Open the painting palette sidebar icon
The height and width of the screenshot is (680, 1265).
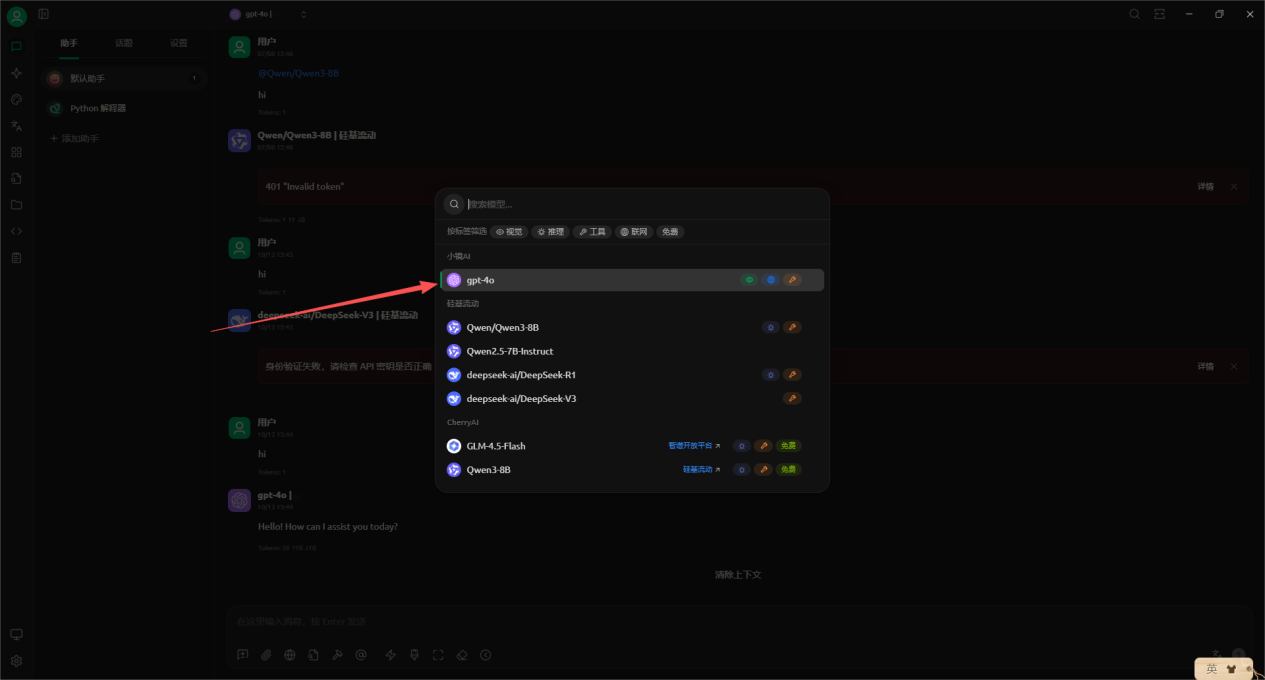[16, 99]
